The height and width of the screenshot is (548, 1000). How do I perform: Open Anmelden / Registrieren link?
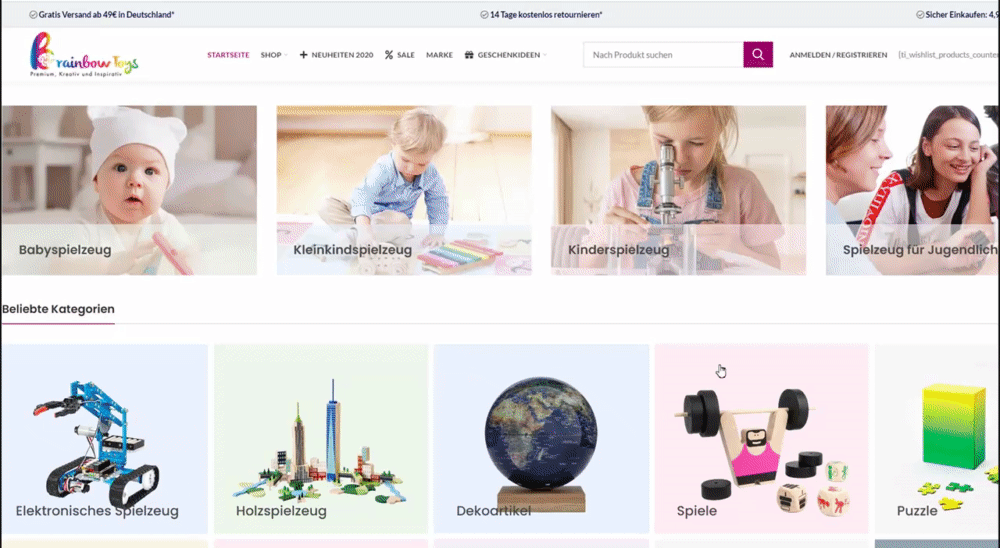click(838, 55)
